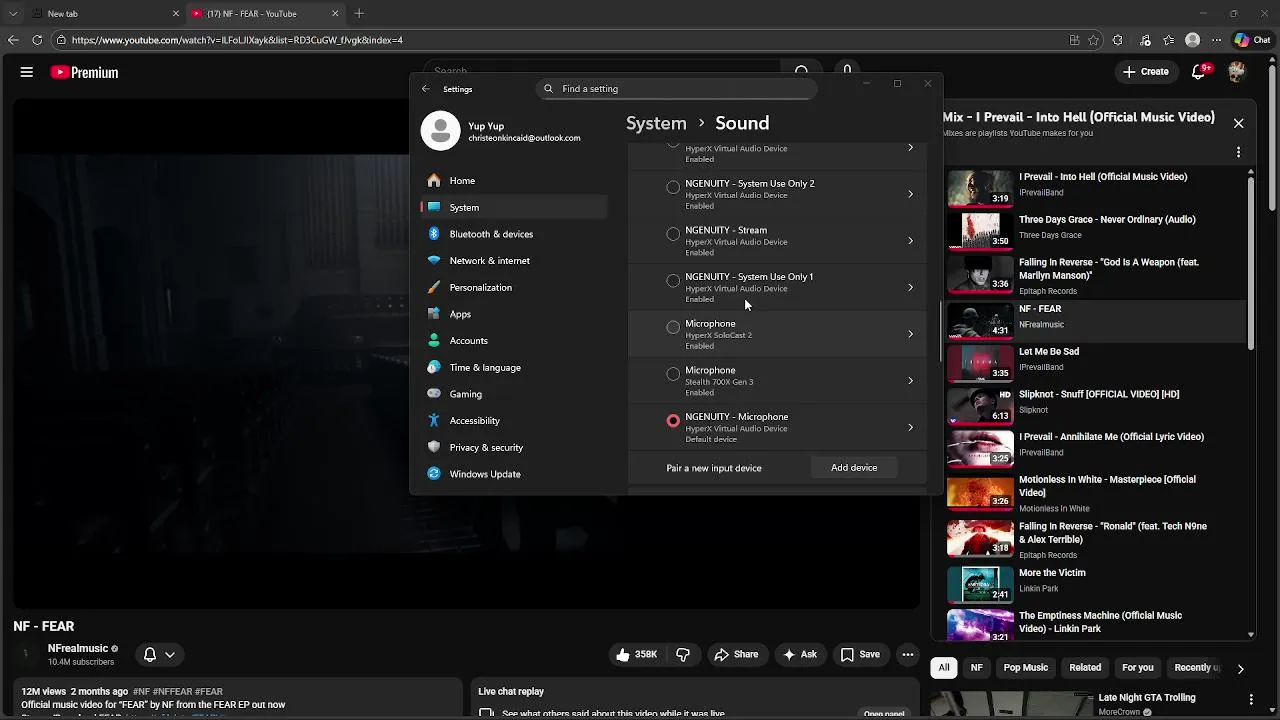Open new browser tab with plus icon
This screenshot has height=720, width=1280.
point(359,13)
